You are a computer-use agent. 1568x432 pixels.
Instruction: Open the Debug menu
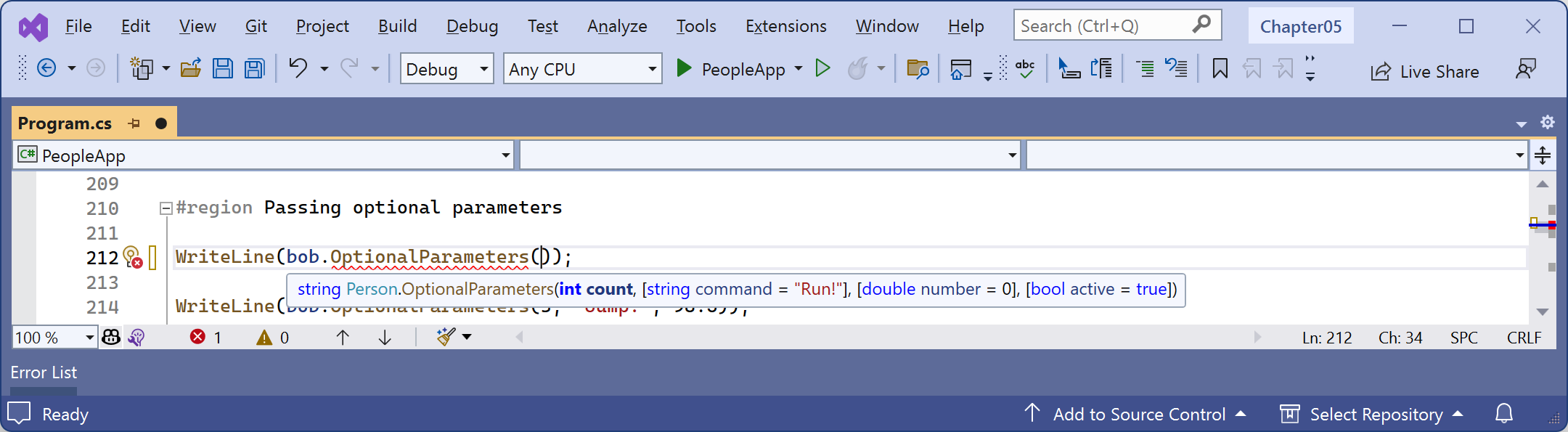(x=473, y=26)
